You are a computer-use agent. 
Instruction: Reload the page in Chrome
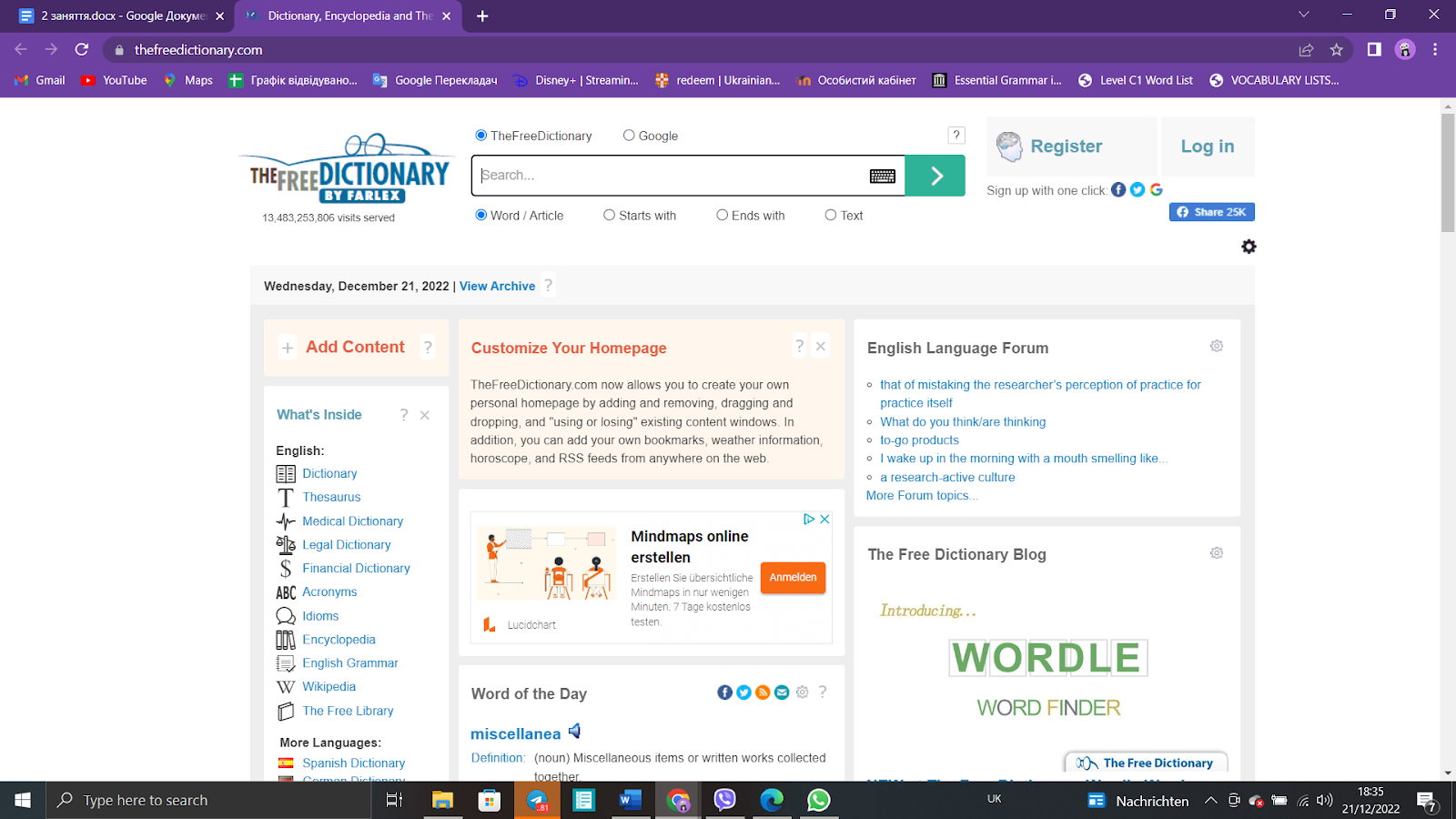[82, 50]
